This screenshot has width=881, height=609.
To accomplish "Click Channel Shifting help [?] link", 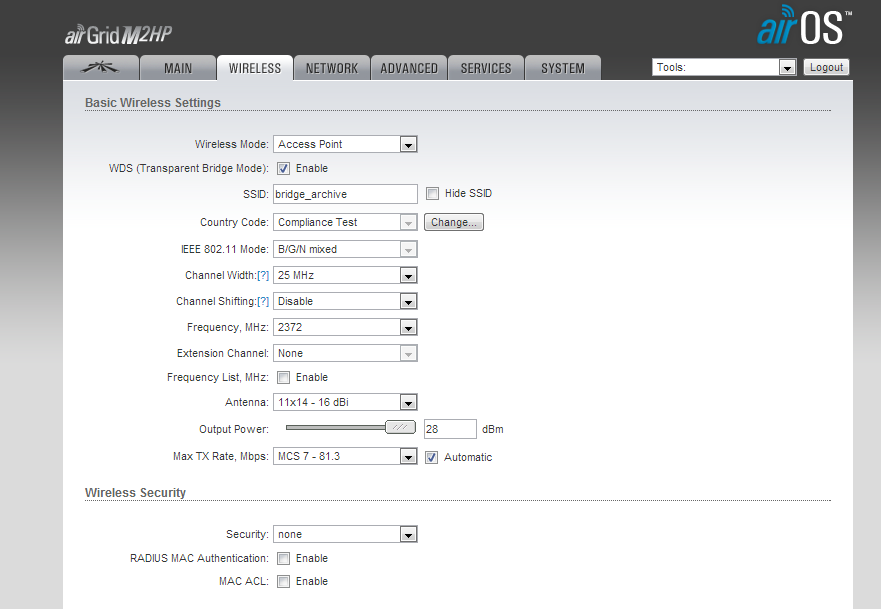I will pos(263,301).
